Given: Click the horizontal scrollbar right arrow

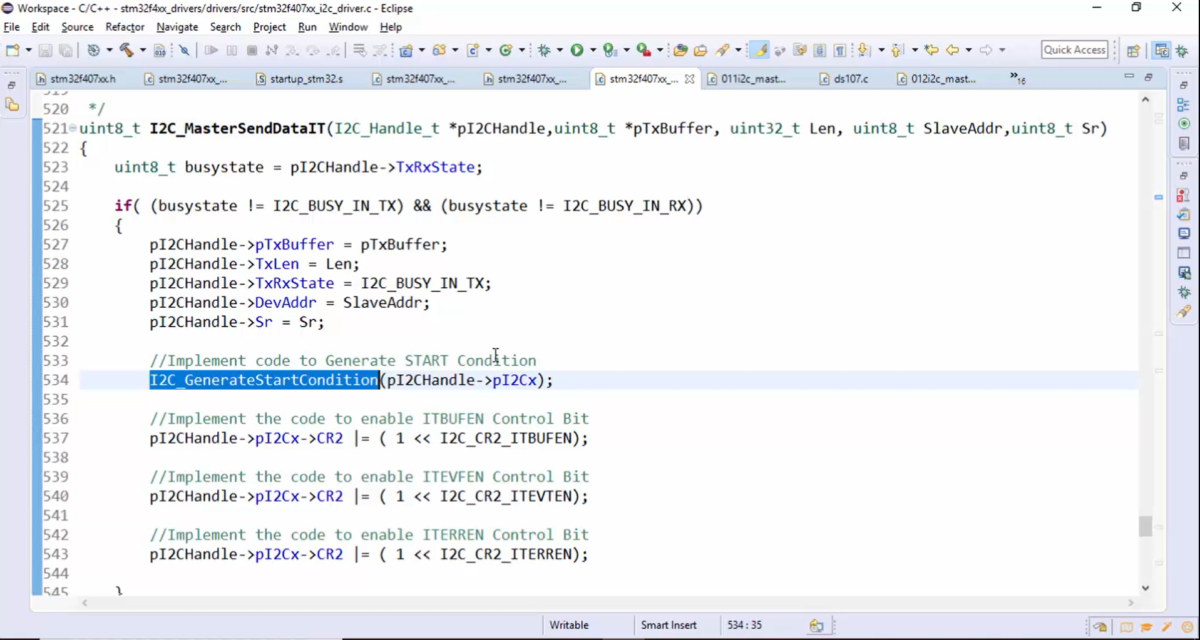Looking at the screenshot, I should point(1132,603).
